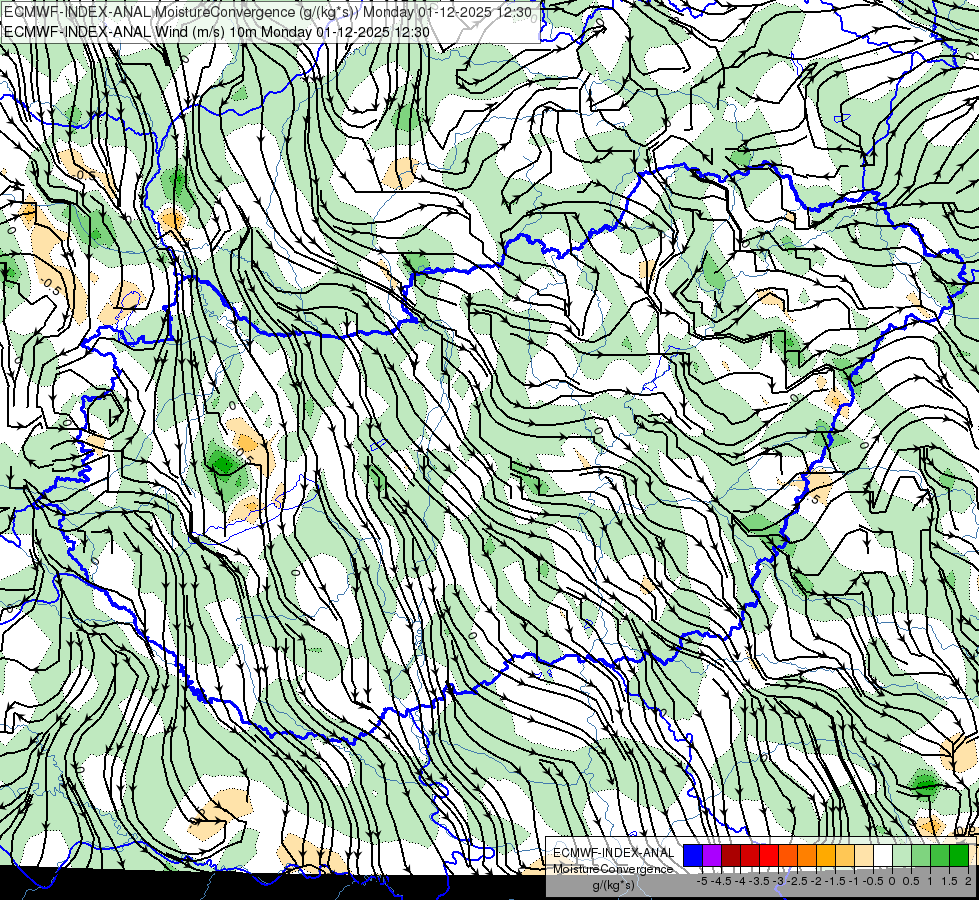Image resolution: width=979 pixels, height=900 pixels.
Task: Select the white legend swatch
Action: coord(883,856)
